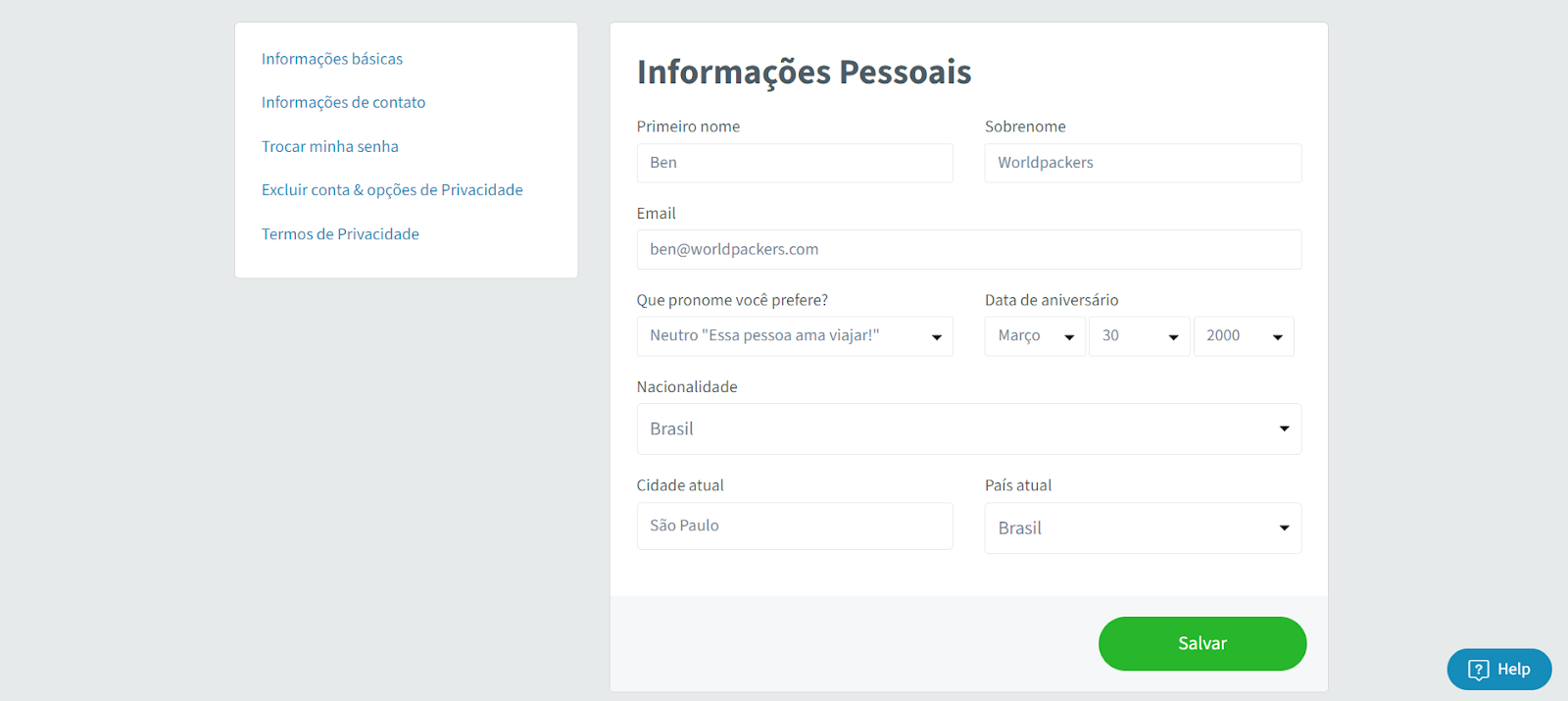Click the Nacionalidade dropdown arrow icon

pyautogui.click(x=1284, y=429)
